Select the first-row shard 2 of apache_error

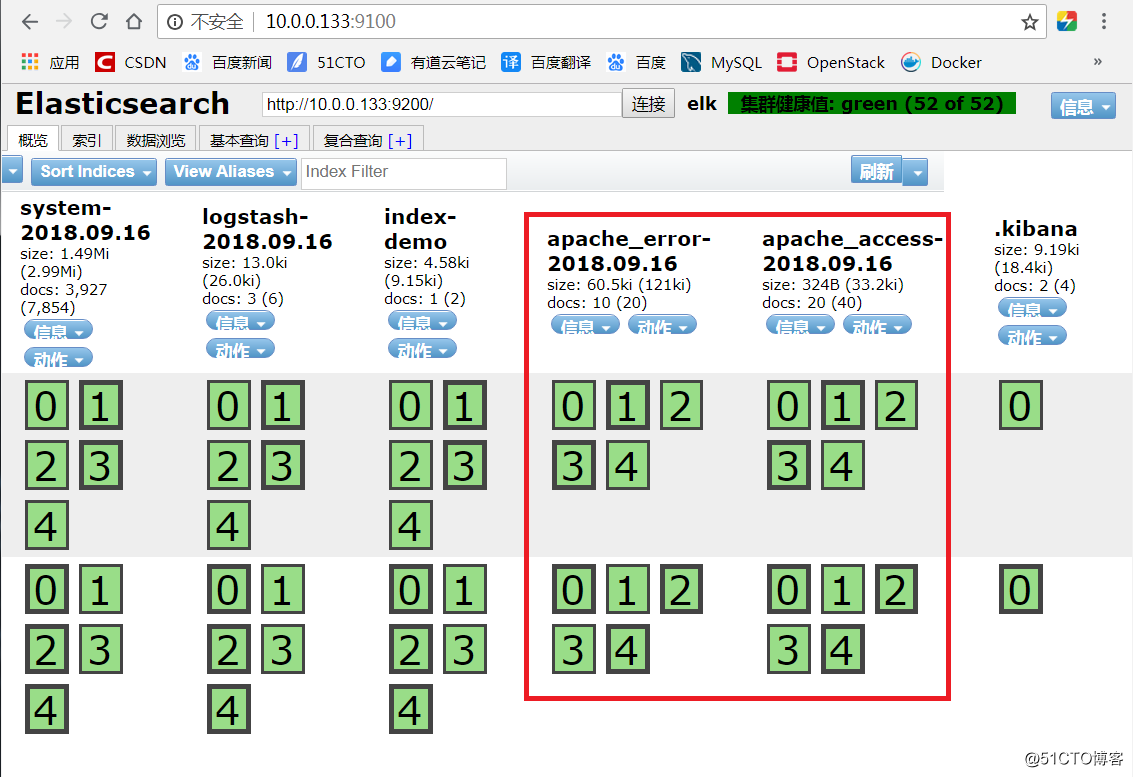coord(681,405)
